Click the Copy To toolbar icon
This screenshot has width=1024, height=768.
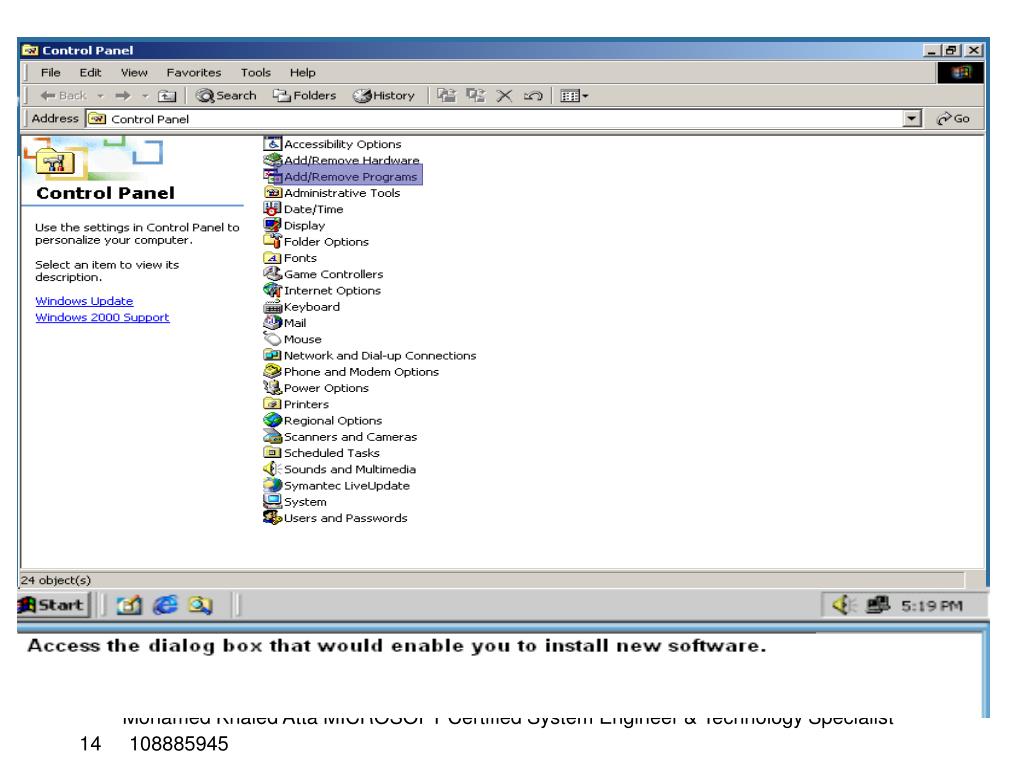pyautogui.click(x=475, y=95)
